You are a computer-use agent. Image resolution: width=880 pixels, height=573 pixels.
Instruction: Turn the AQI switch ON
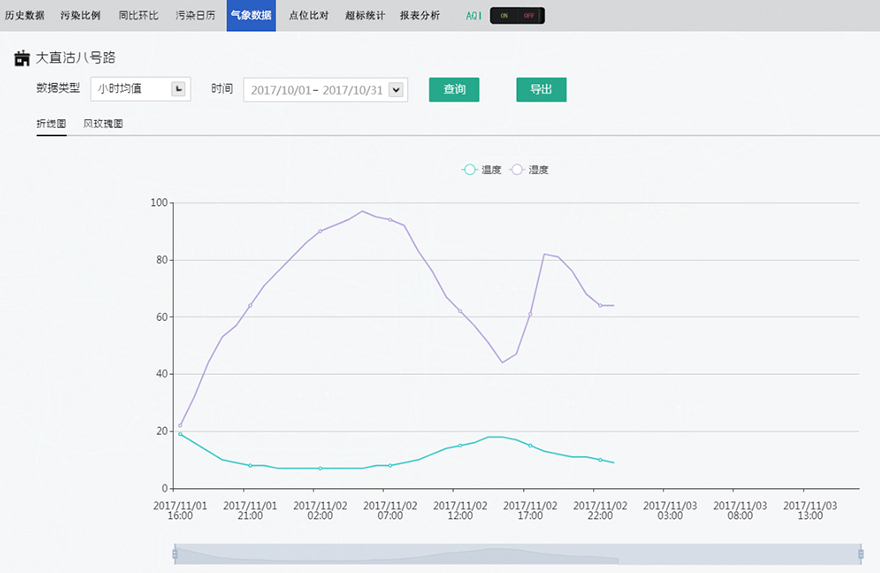[504, 16]
